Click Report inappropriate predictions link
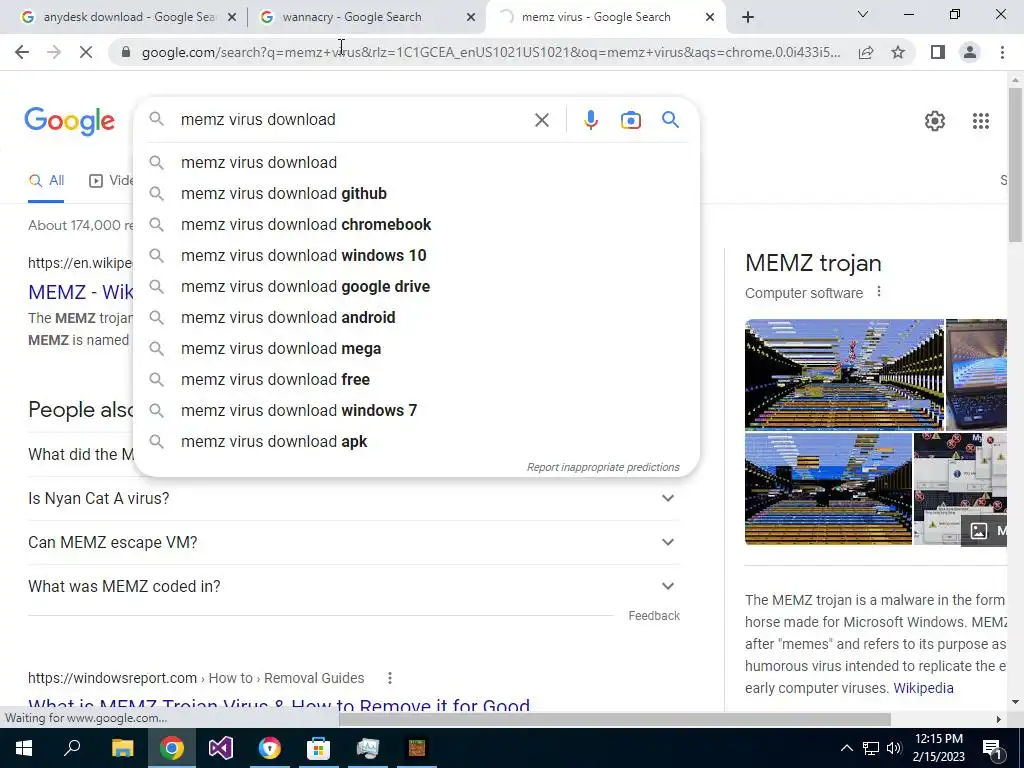This screenshot has width=1024, height=768. 603,467
